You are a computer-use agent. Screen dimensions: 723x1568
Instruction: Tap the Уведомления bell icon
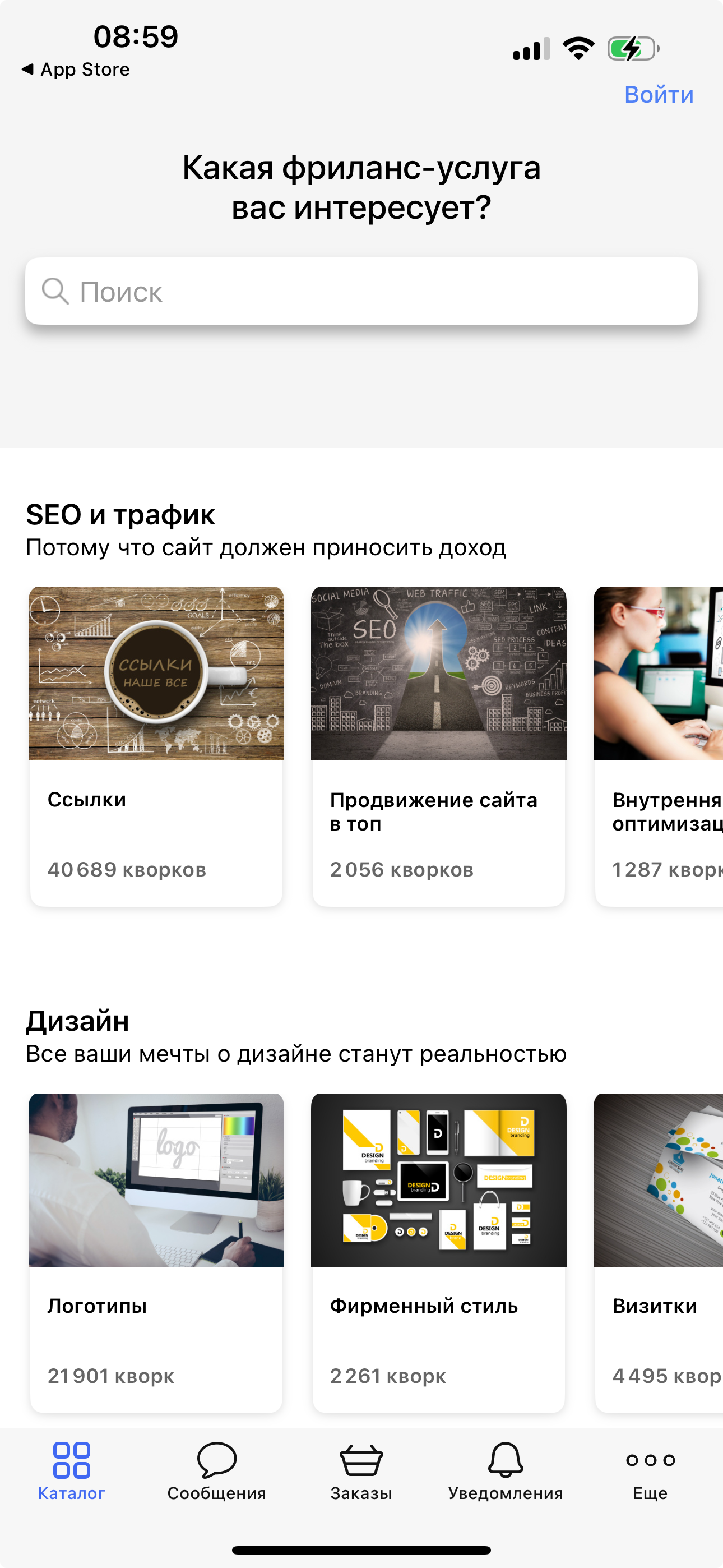(506, 1460)
